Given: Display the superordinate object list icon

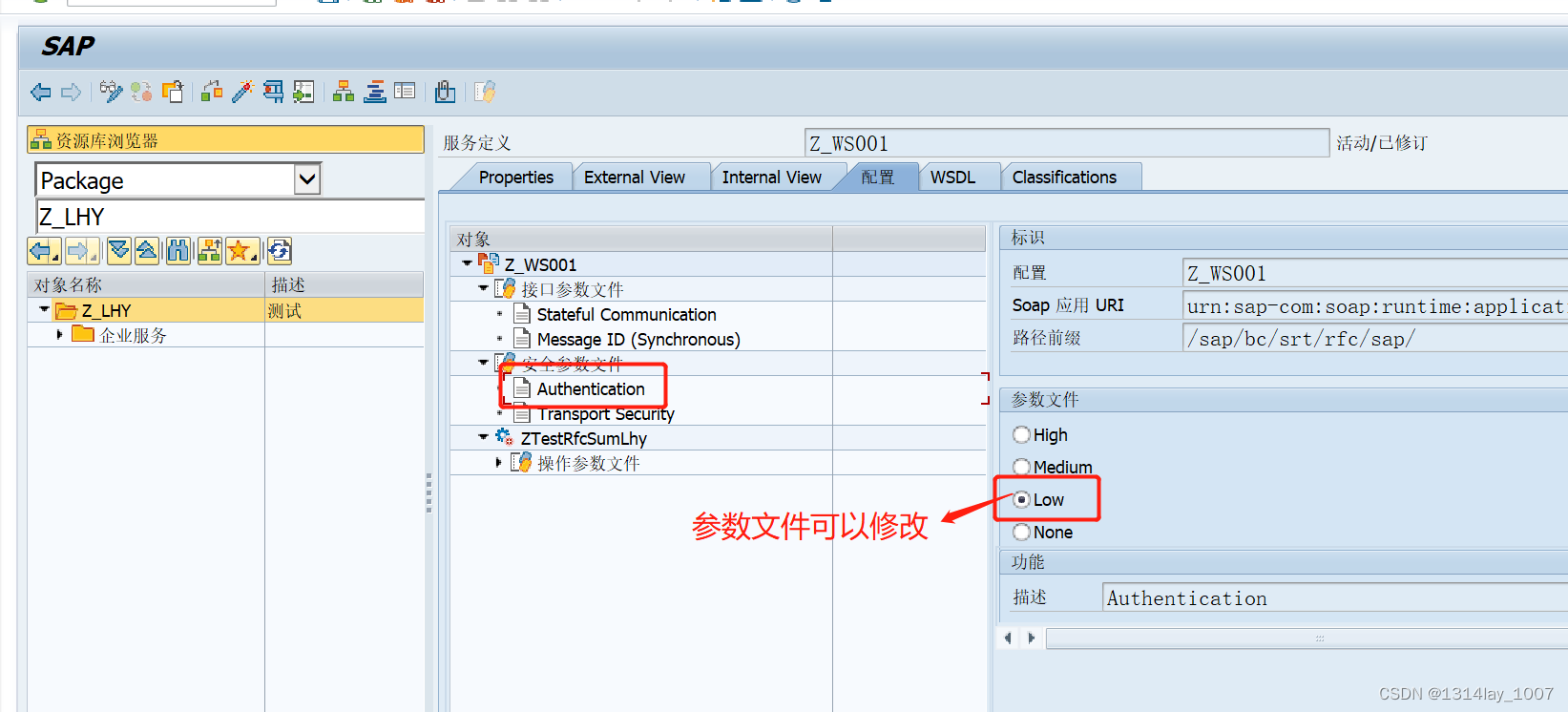Looking at the screenshot, I should (x=210, y=251).
